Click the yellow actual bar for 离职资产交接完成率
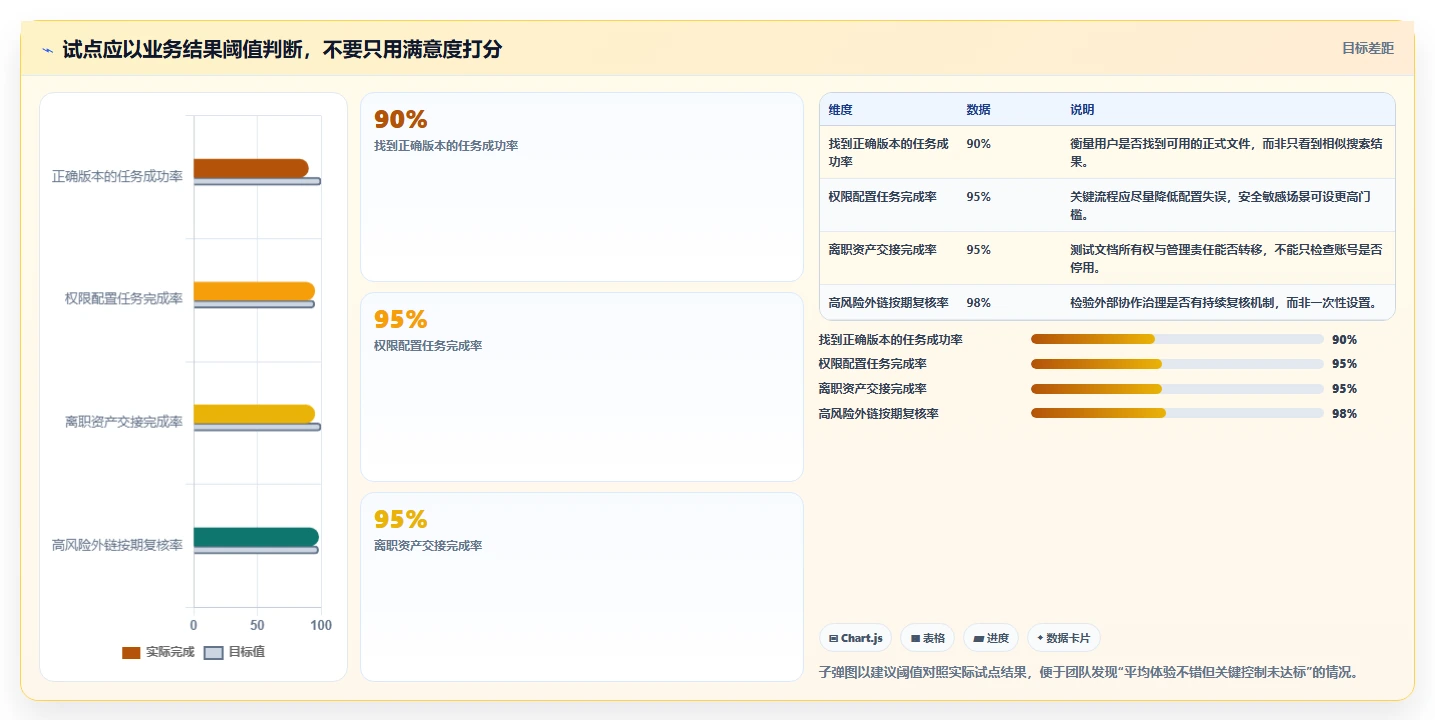The height and width of the screenshot is (720, 1435). 254,414
